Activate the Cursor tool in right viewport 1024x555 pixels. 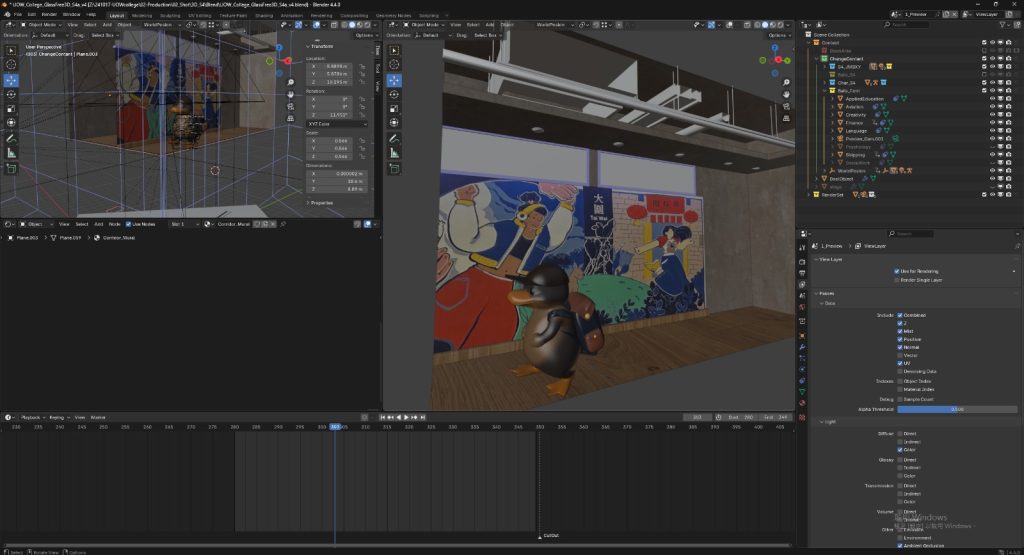[394, 64]
